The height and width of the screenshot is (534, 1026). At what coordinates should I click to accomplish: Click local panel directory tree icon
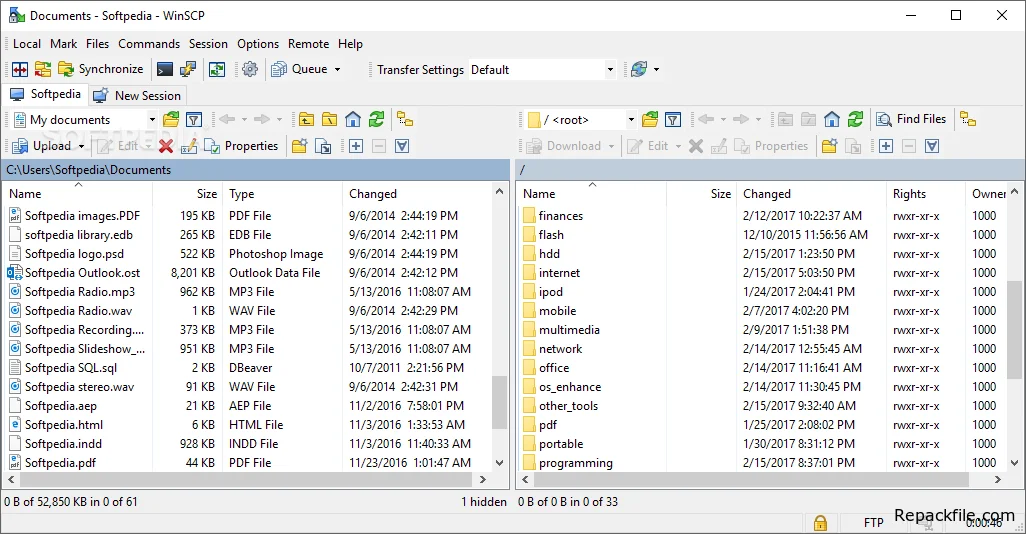click(x=405, y=120)
